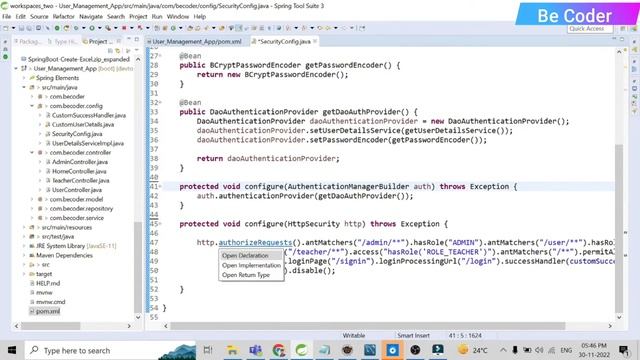Click the Save toolbar icon
The image size is (640, 360).
coord(21,28)
